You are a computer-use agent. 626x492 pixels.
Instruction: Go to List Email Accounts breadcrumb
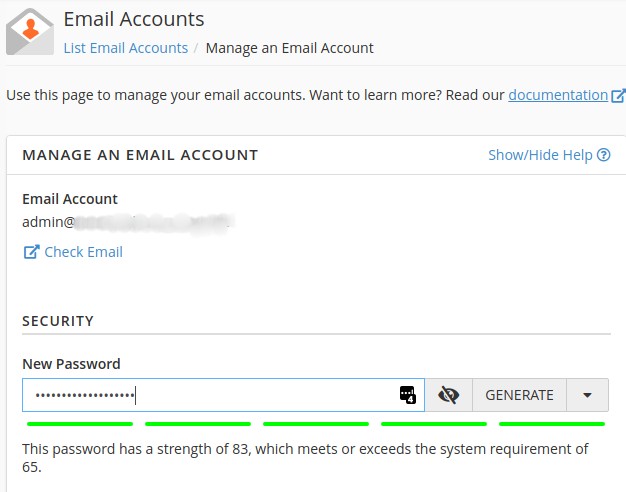coord(125,48)
